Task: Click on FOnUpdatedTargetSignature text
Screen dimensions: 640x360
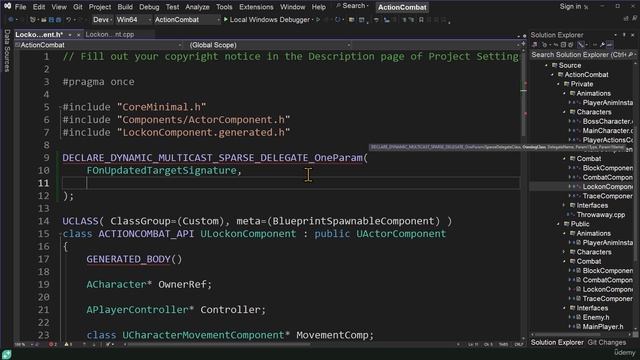Action: 162,170
